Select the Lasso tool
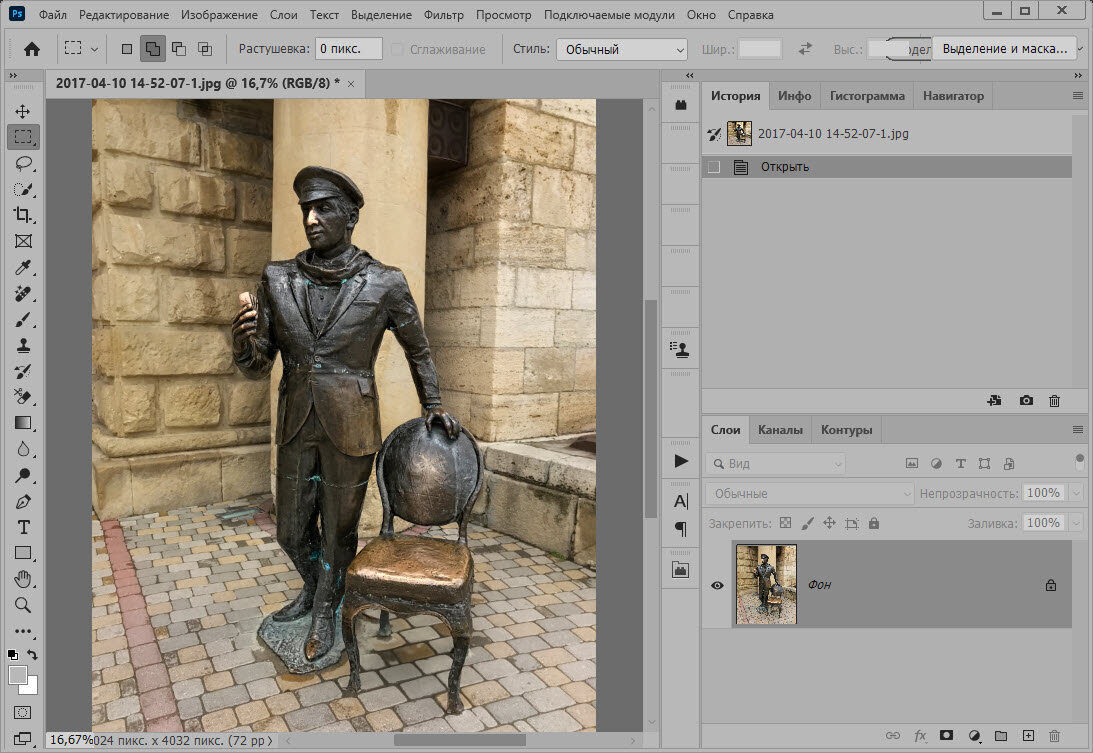The width and height of the screenshot is (1093, 753). [x=22, y=163]
